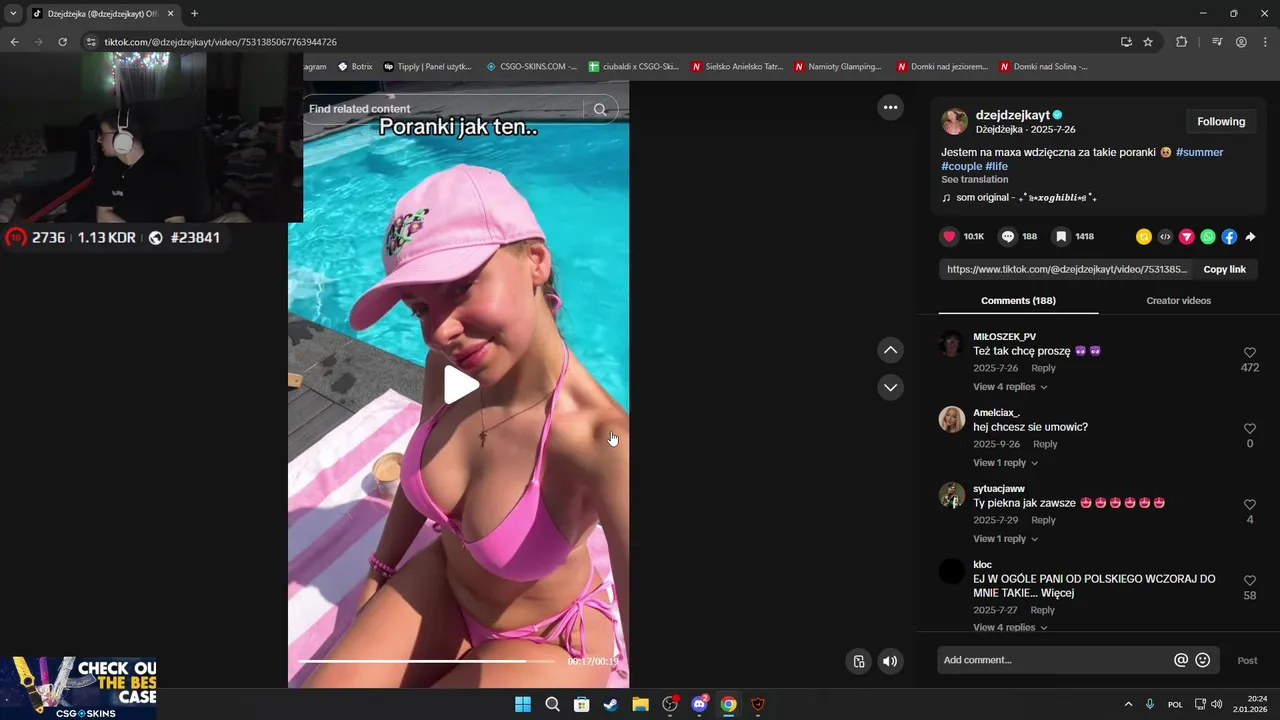Open the #summer hashtag
1280x720 pixels.
(1199, 152)
